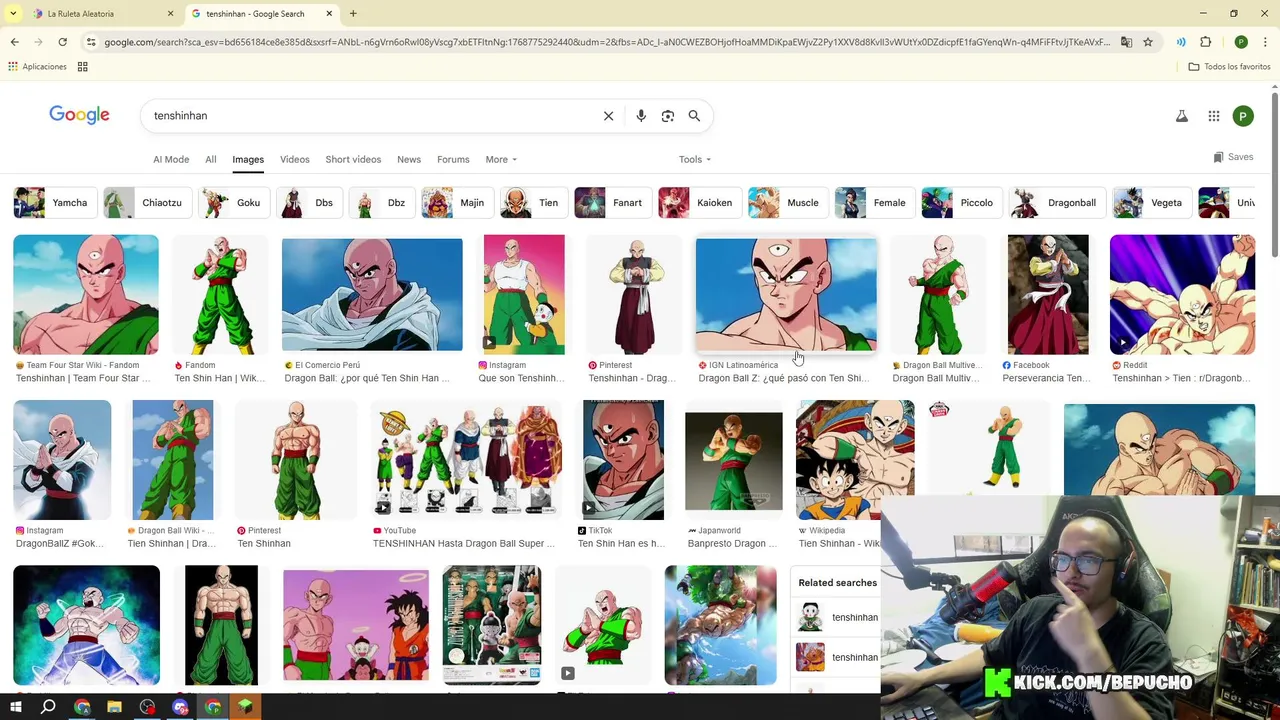Image resolution: width=1280 pixels, height=720 pixels.
Task: Open Saves collection icon
Action: point(1233,157)
